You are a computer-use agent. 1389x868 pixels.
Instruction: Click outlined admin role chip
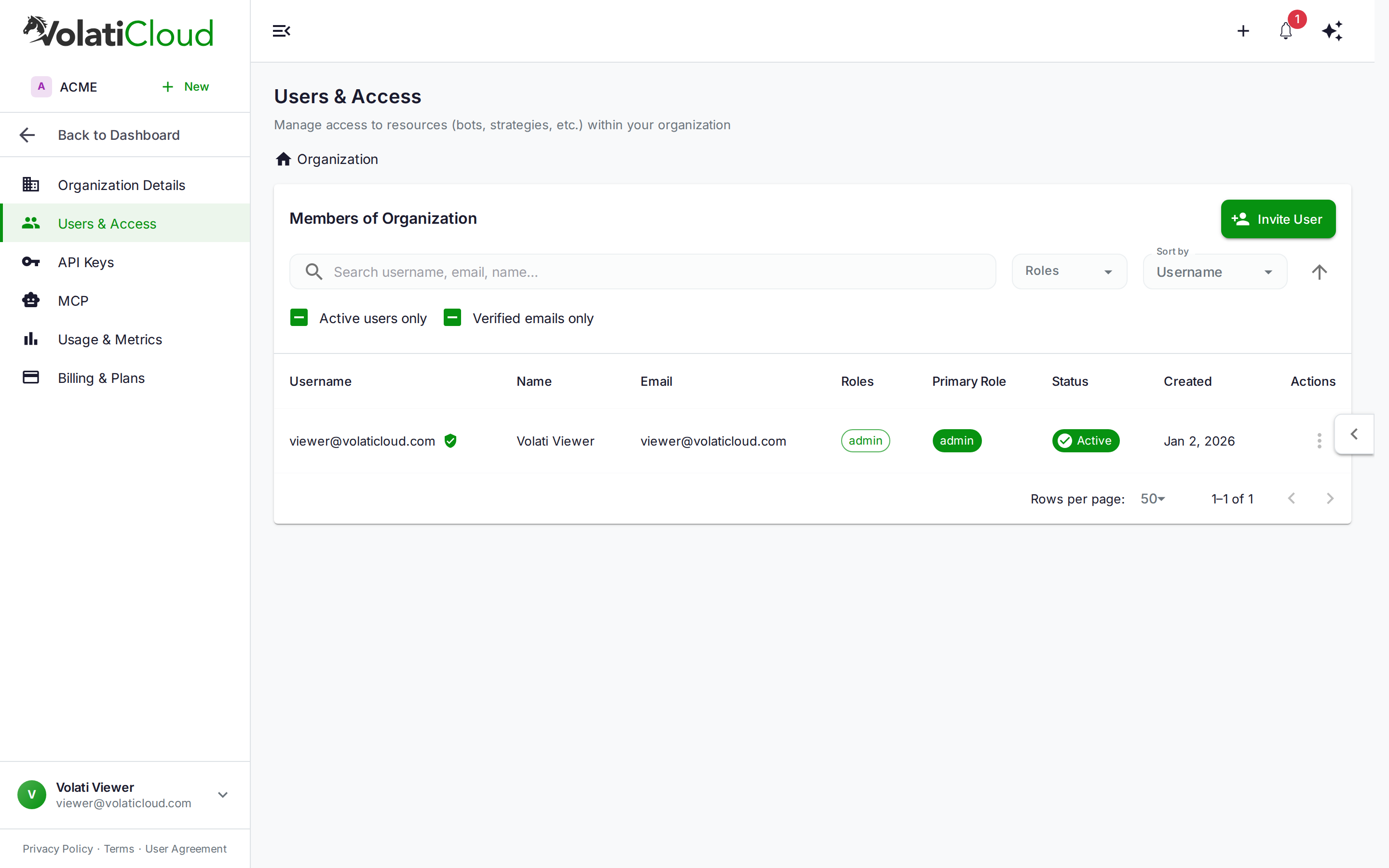pyautogui.click(x=865, y=441)
